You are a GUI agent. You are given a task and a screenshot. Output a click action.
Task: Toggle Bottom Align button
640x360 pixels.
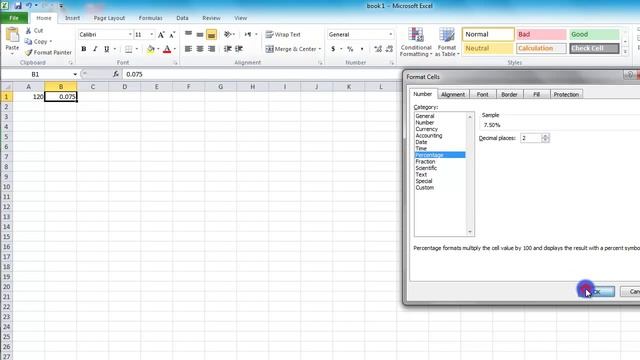(x=211, y=35)
